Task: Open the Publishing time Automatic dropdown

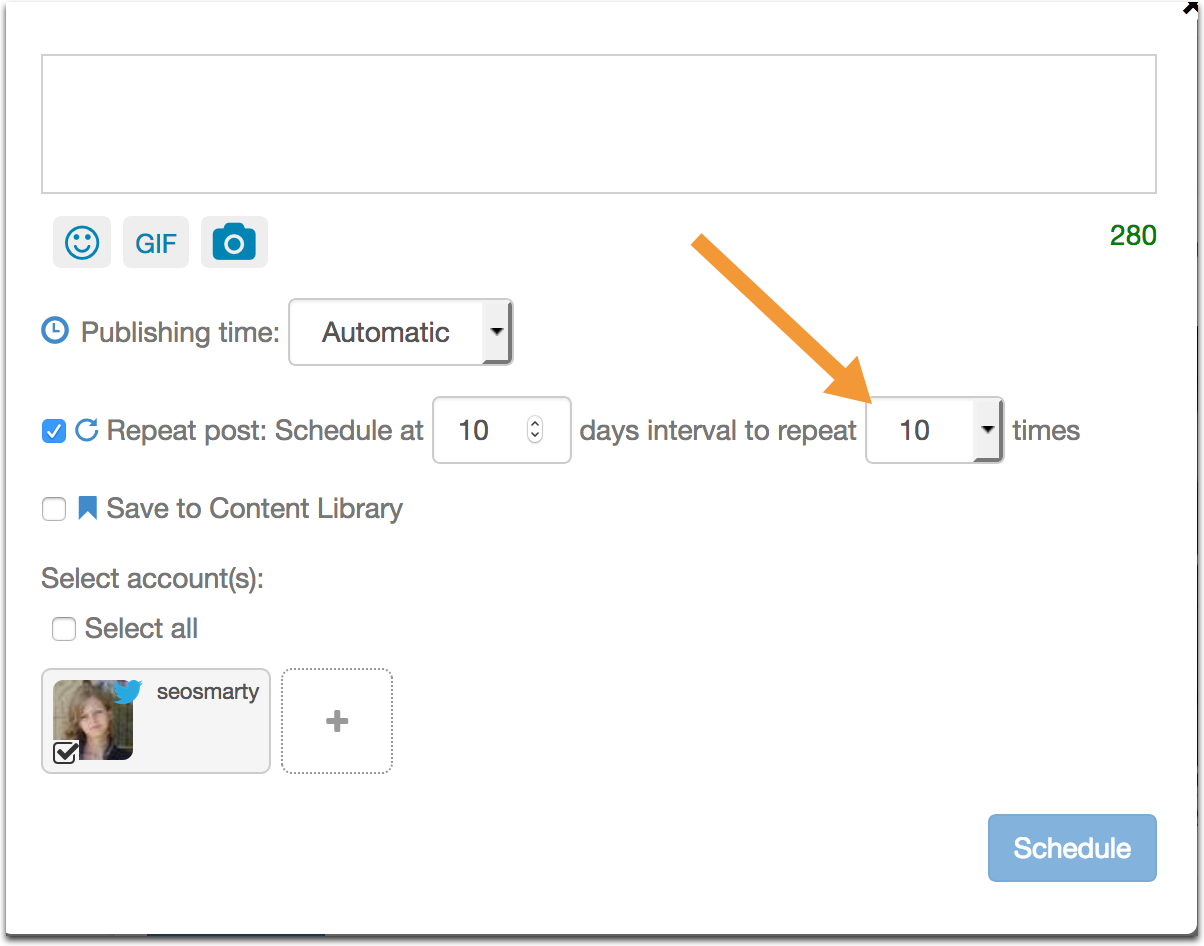Action: (400, 332)
